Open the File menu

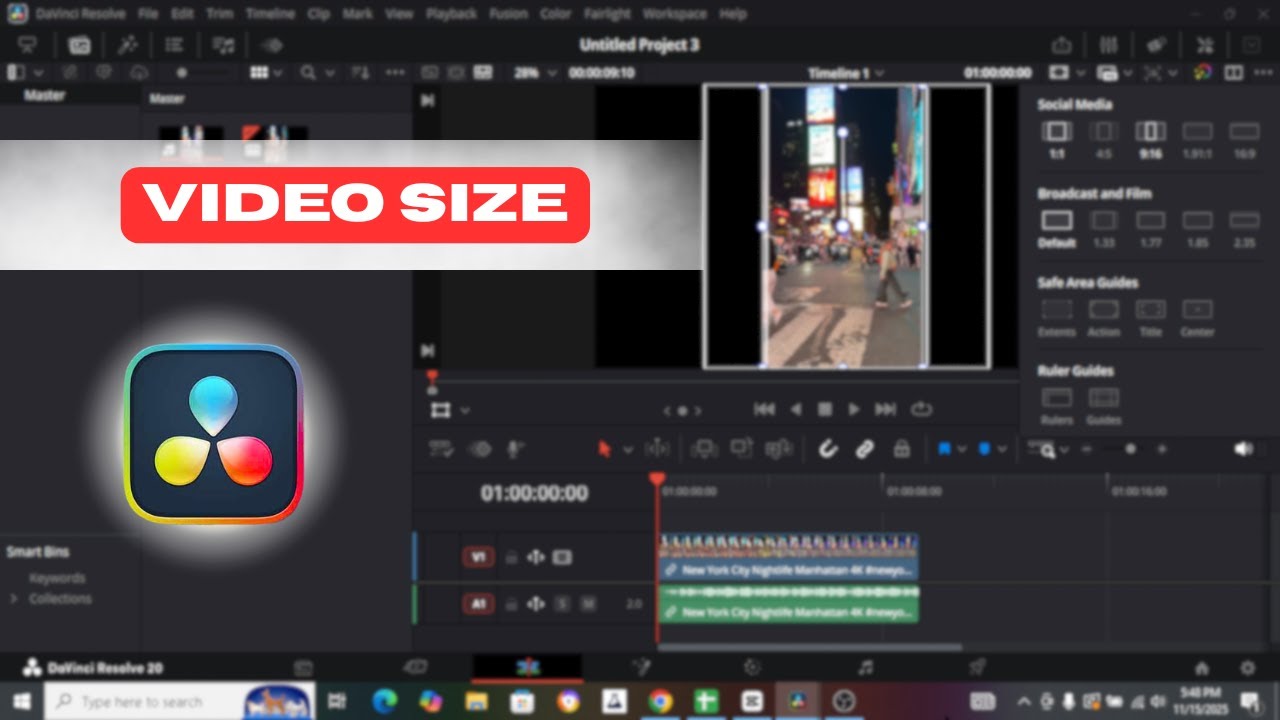(x=148, y=14)
